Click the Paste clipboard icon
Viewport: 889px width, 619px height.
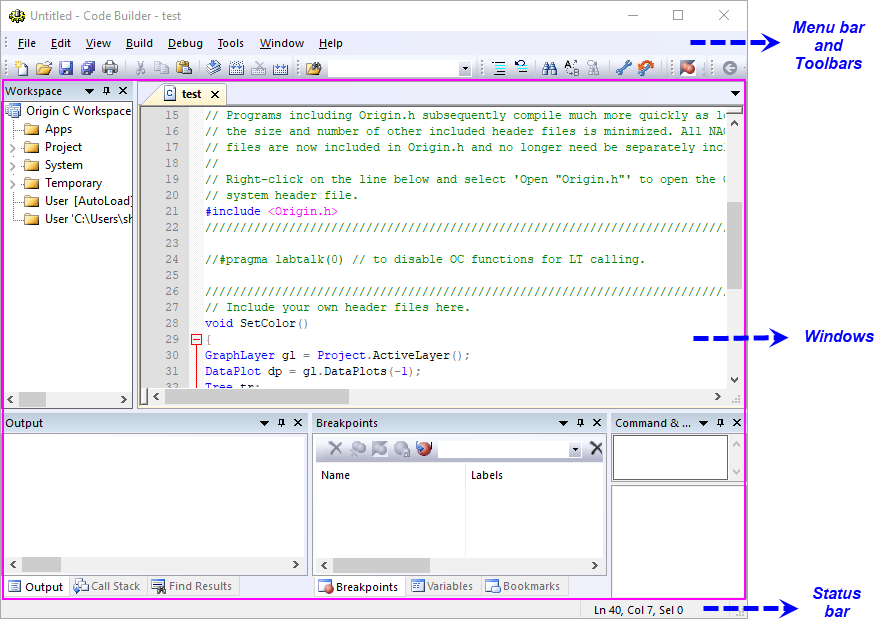[x=184, y=68]
